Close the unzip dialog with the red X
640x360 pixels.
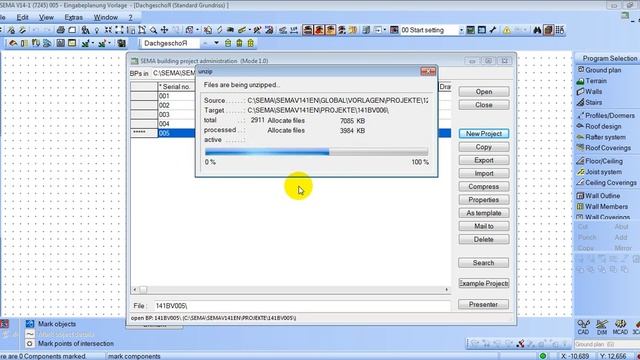tap(428, 71)
